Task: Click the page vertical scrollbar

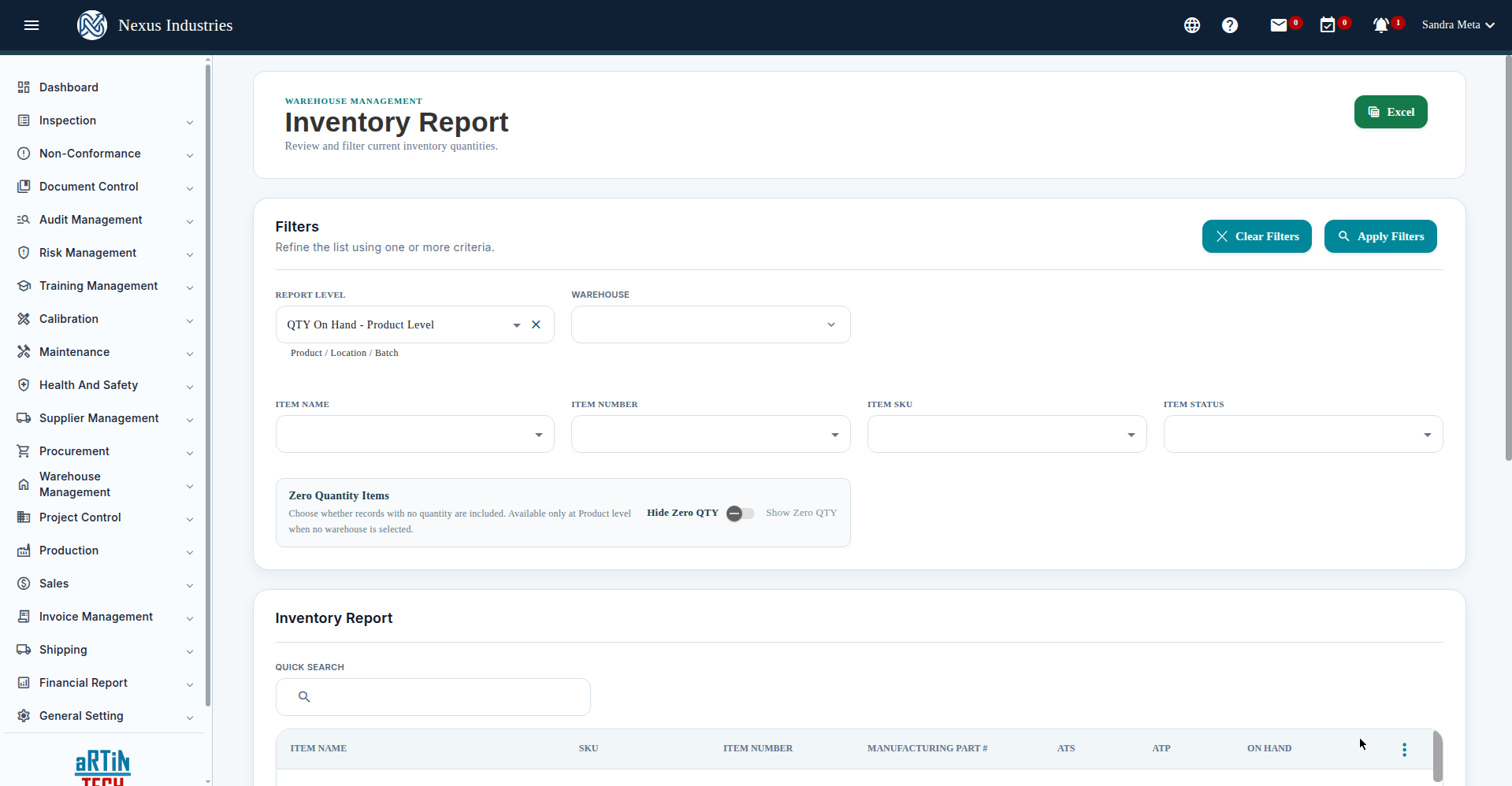Action: 1508,260
